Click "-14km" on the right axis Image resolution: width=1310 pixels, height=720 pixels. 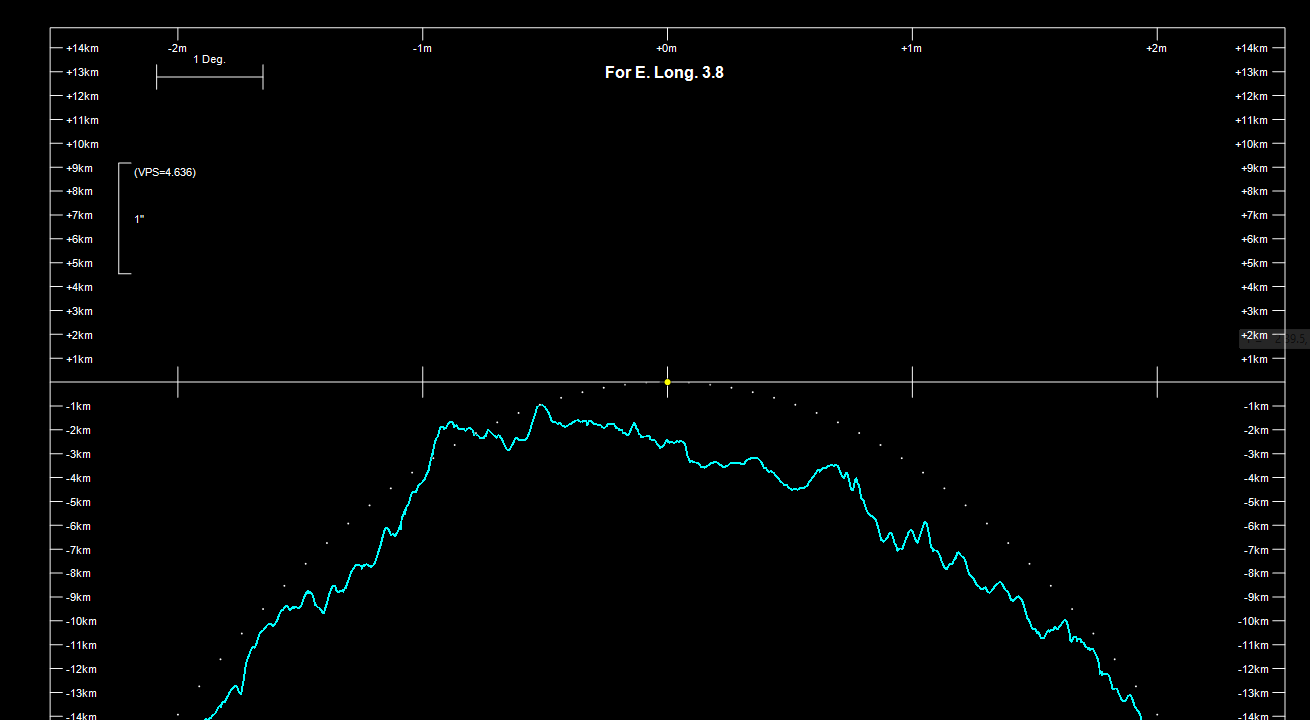point(1256,716)
